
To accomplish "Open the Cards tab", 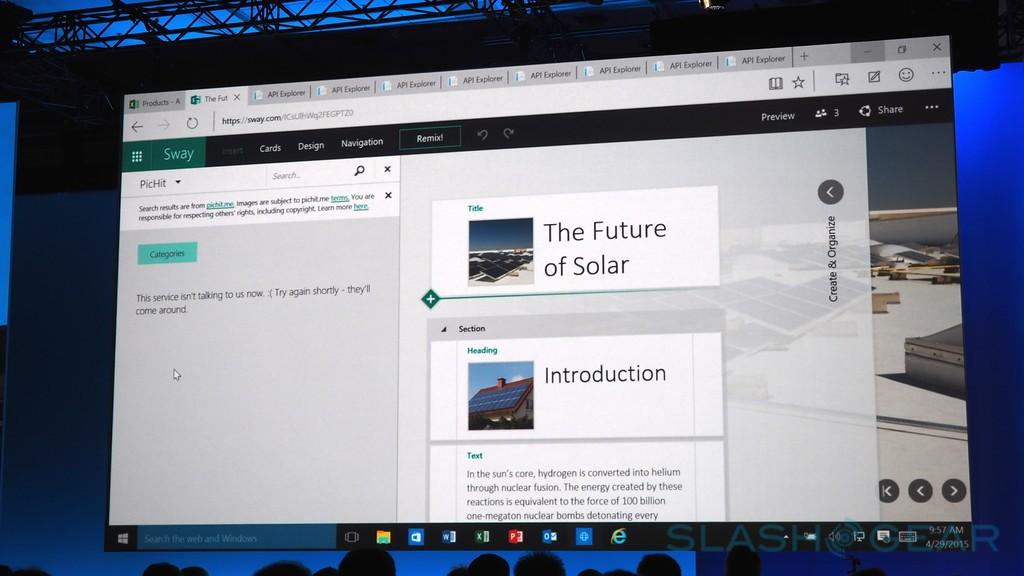I will 270,148.
